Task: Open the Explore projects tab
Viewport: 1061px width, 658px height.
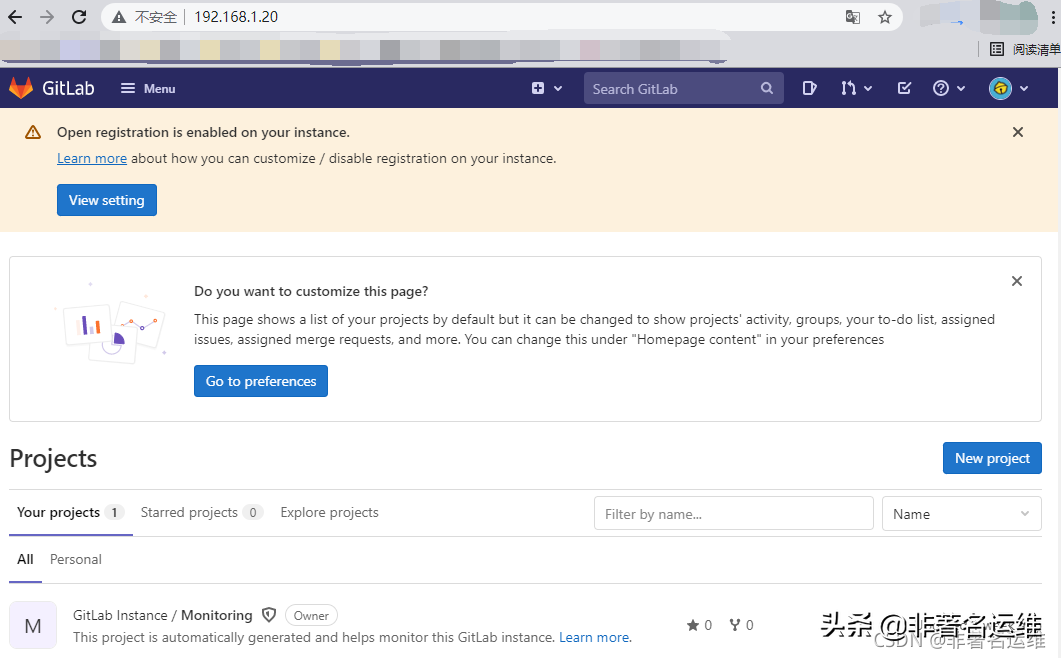Action: point(330,512)
